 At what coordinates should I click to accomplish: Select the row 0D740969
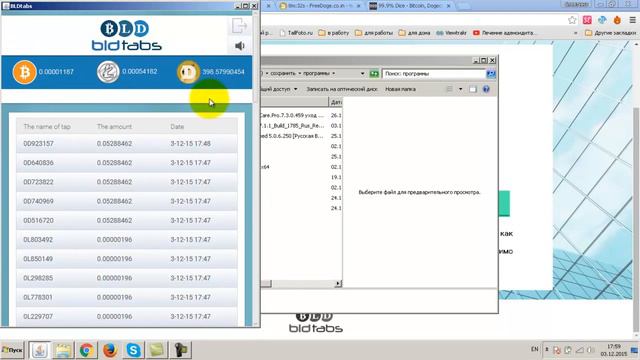[x=127, y=201]
